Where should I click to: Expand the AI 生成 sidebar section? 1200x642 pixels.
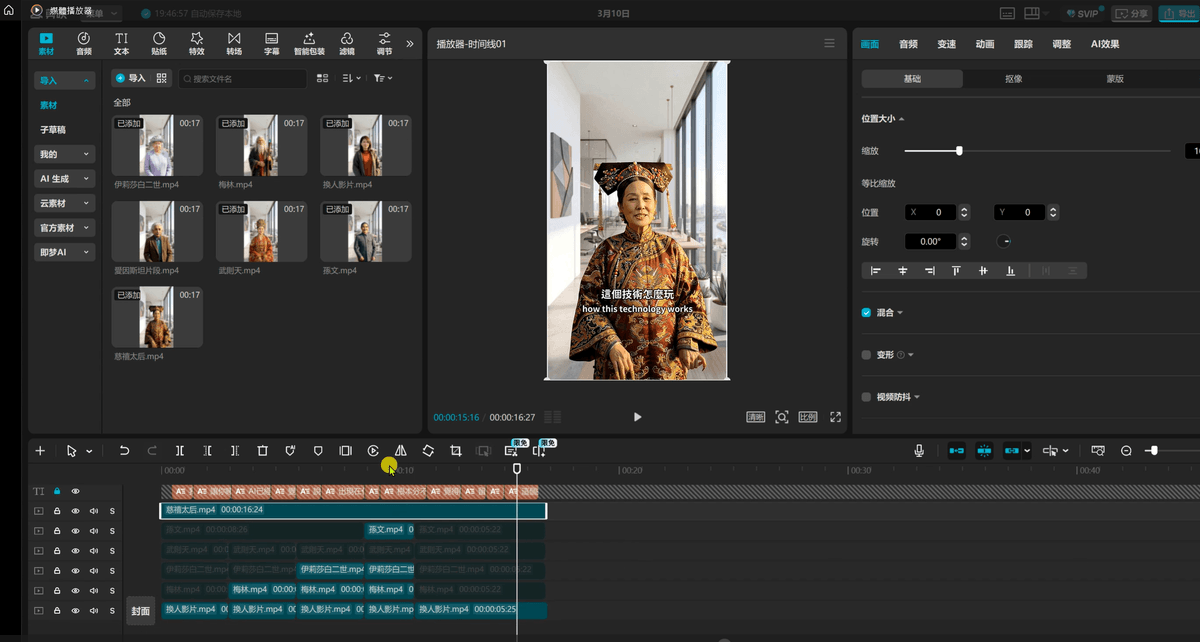[65, 178]
